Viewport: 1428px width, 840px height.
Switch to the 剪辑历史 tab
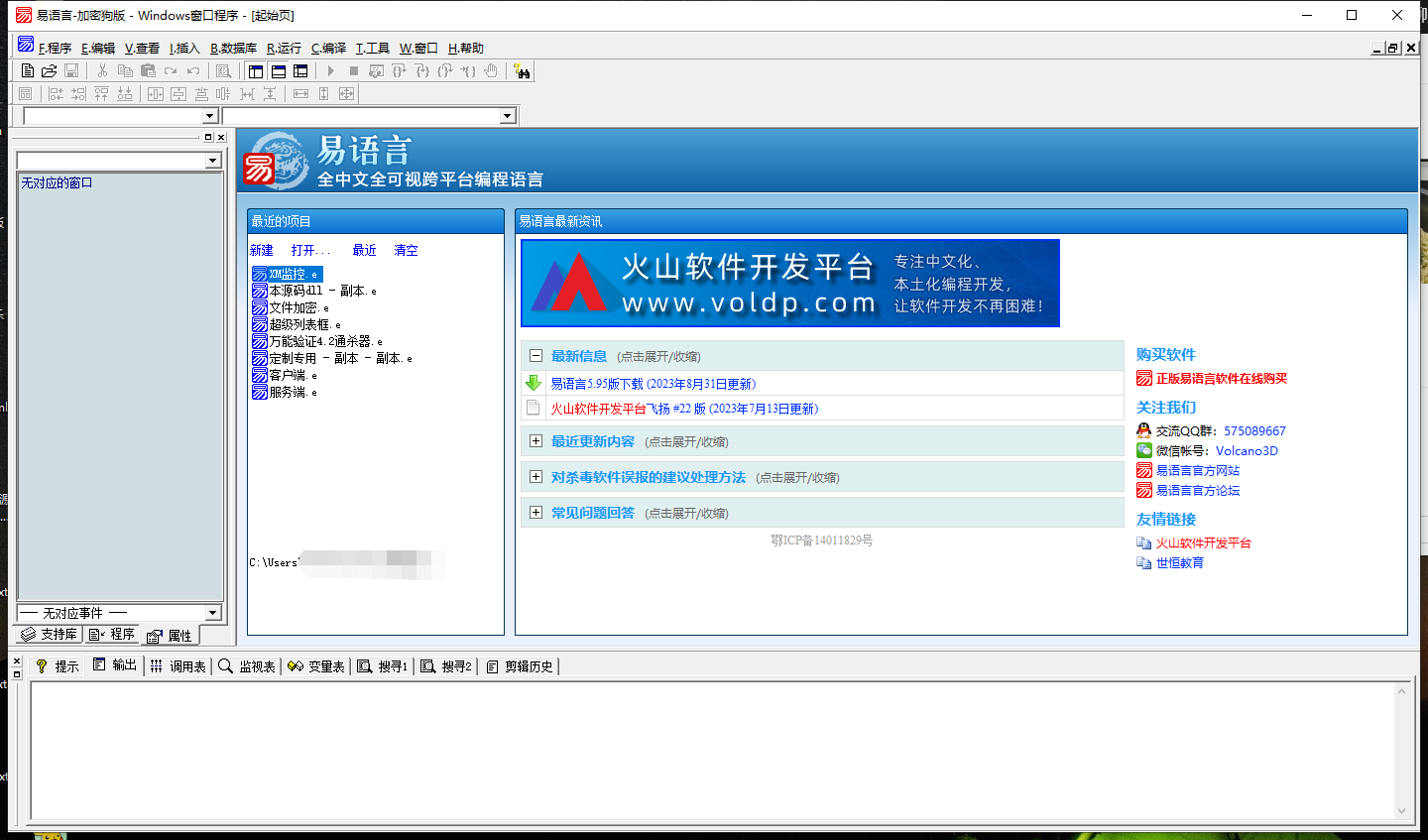point(520,666)
